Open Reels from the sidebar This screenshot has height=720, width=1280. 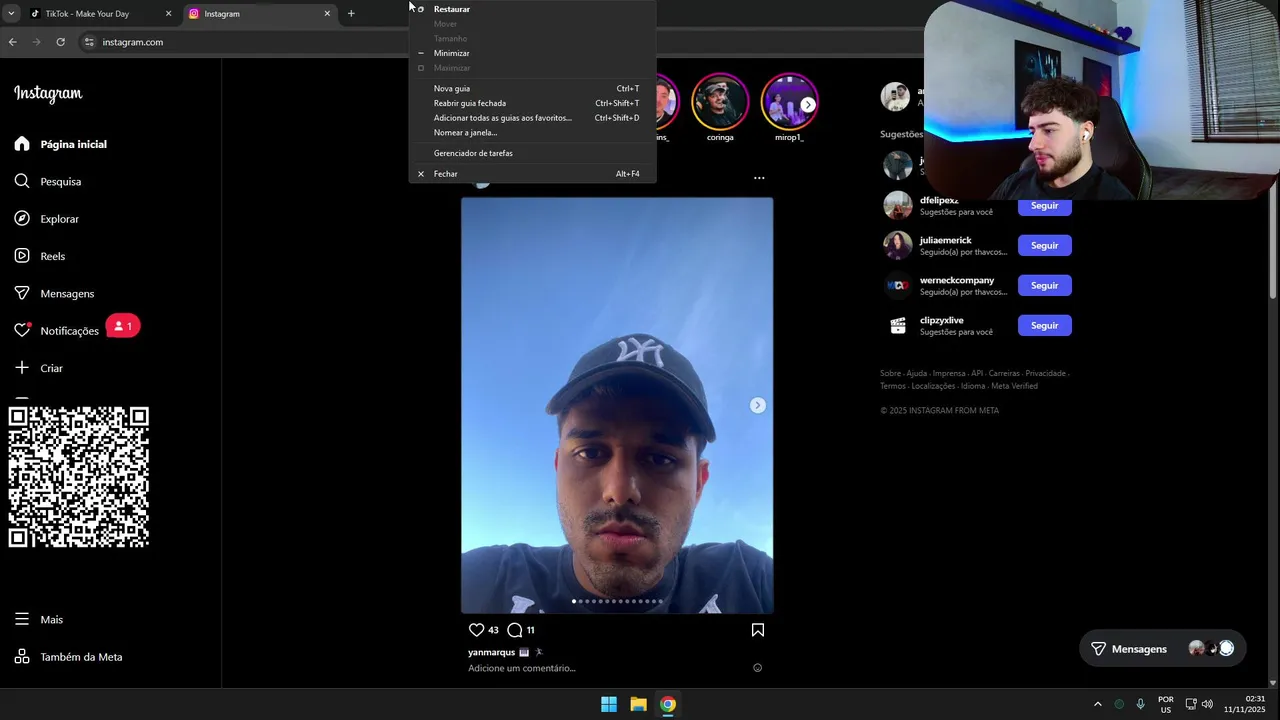point(40,256)
